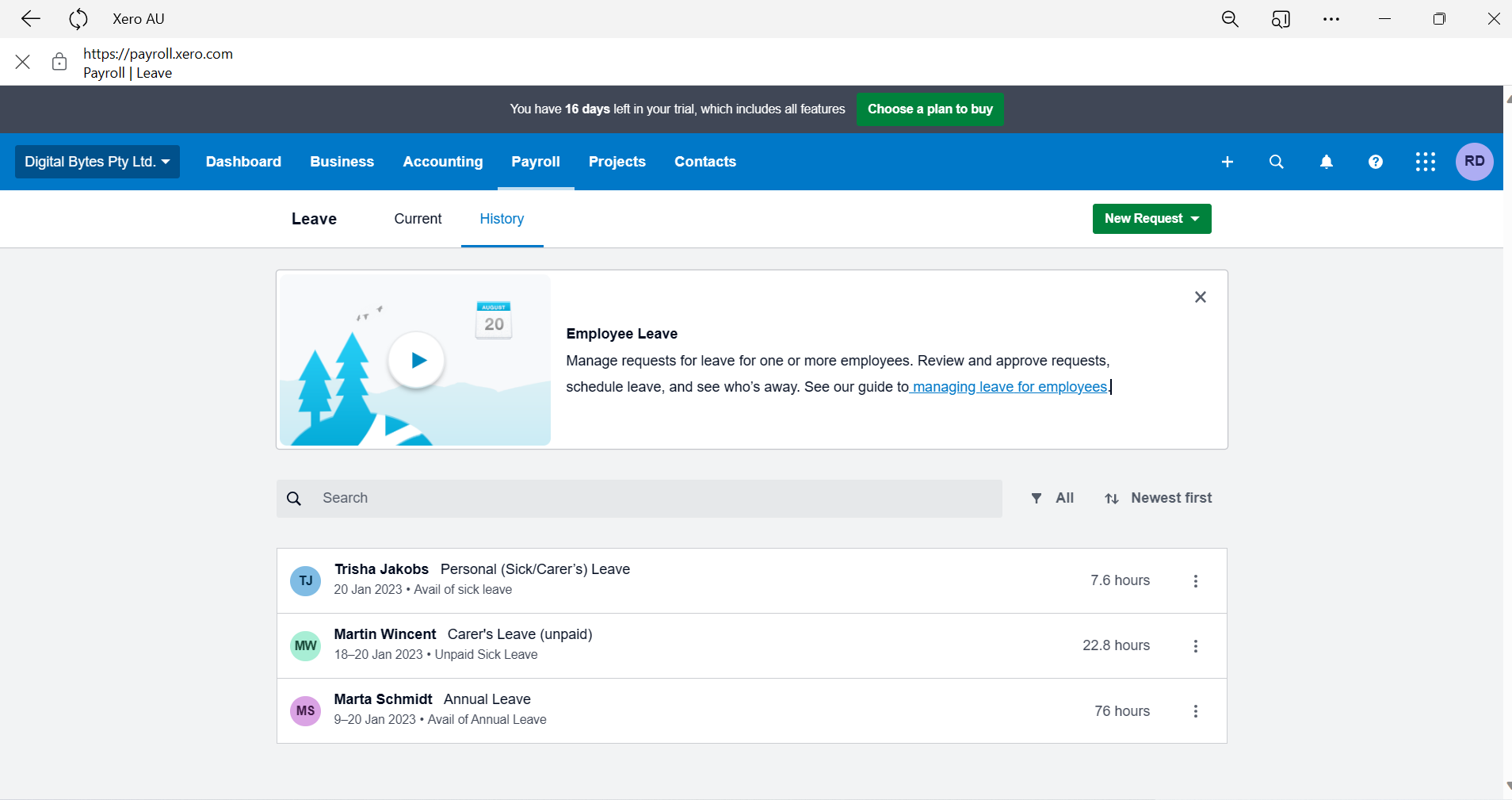Screen dimensions: 1512x800
Task: Expand the Digital Bytes Pty Ltd. organisation menu
Action: click(x=97, y=162)
